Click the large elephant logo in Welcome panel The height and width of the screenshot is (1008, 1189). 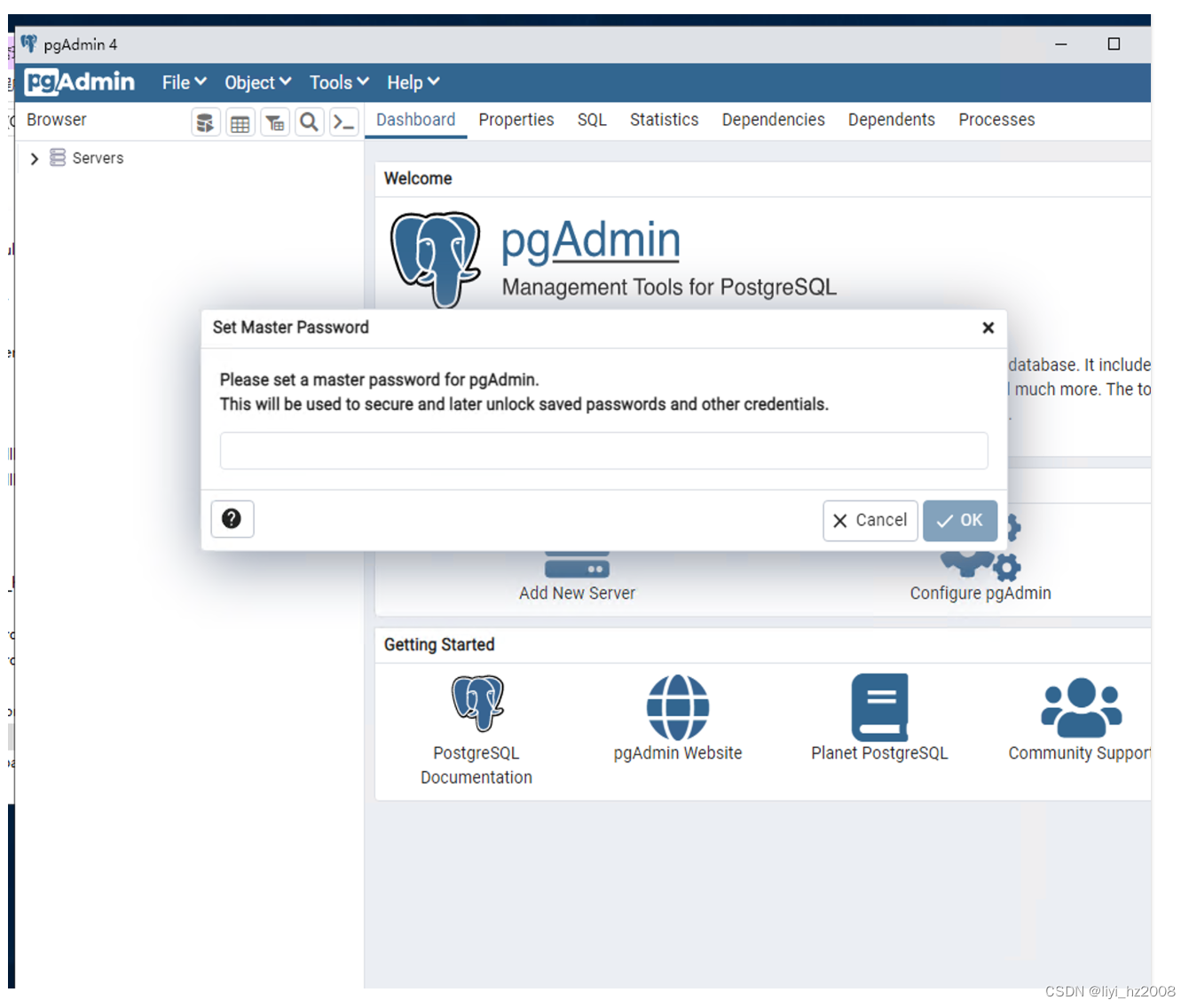coord(436,259)
